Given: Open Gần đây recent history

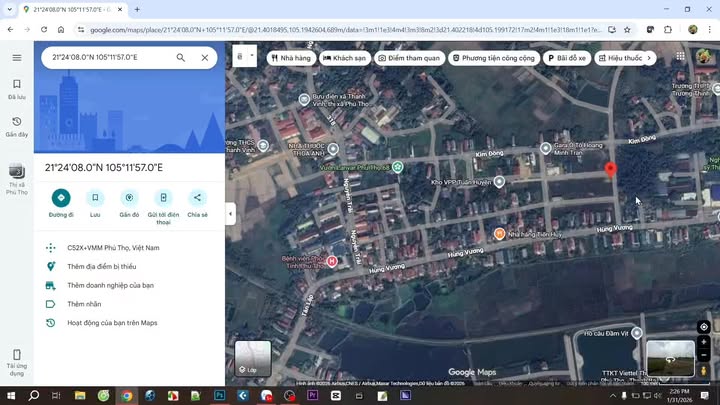Looking at the screenshot, I should click(17, 125).
